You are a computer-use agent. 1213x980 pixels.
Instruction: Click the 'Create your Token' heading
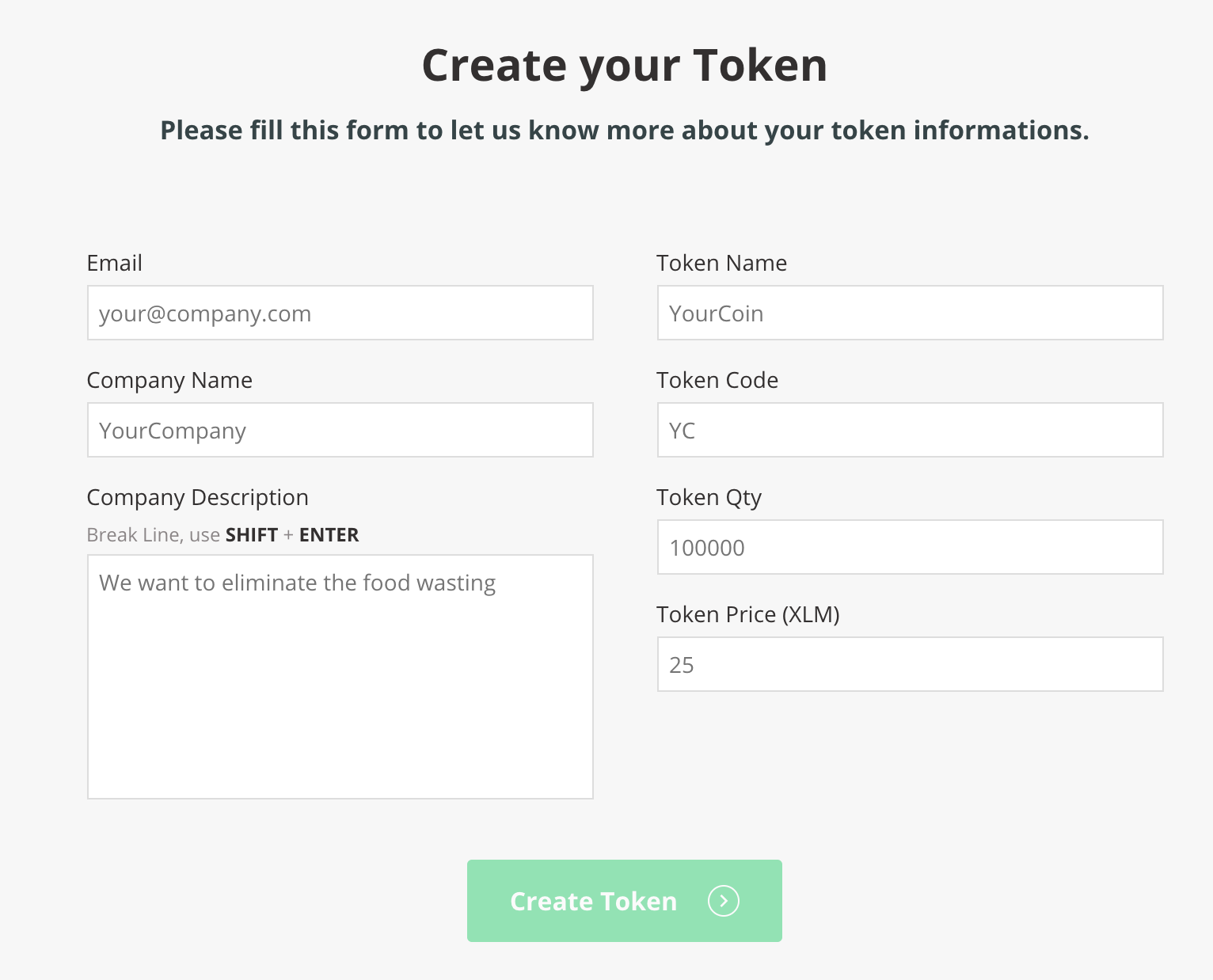[x=624, y=65]
